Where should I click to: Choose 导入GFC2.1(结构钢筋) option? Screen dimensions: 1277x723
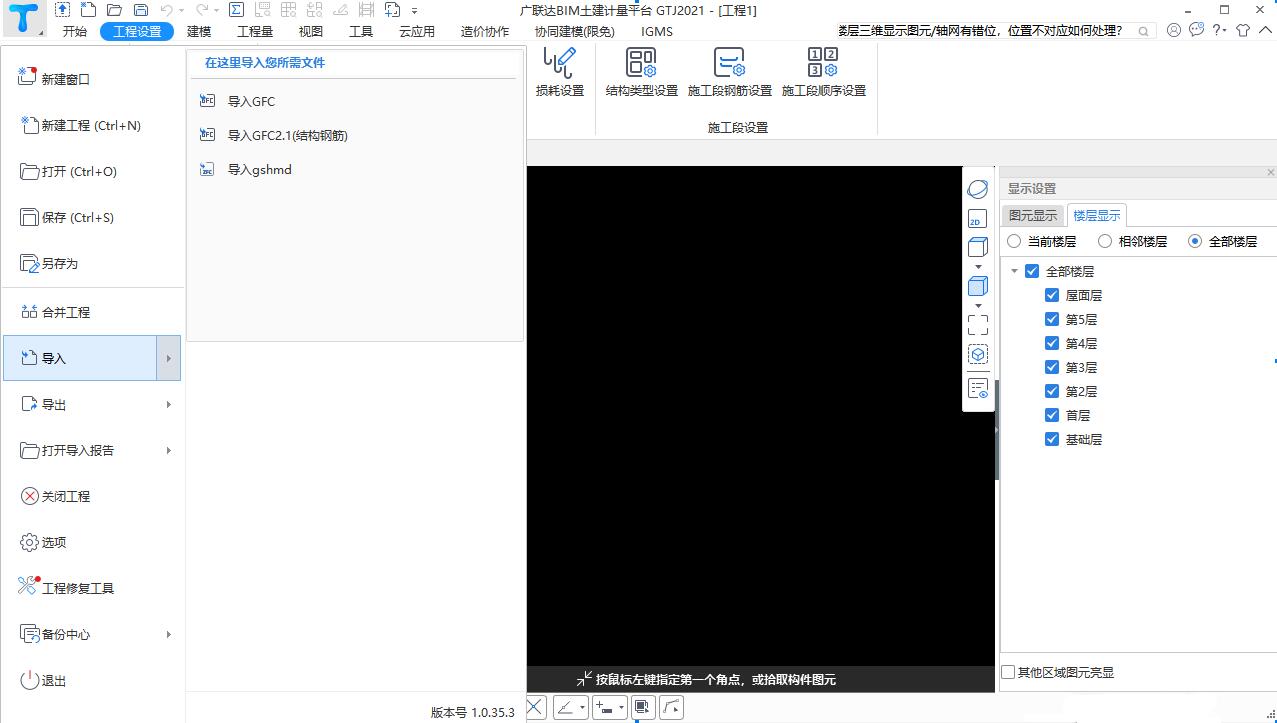(288, 135)
